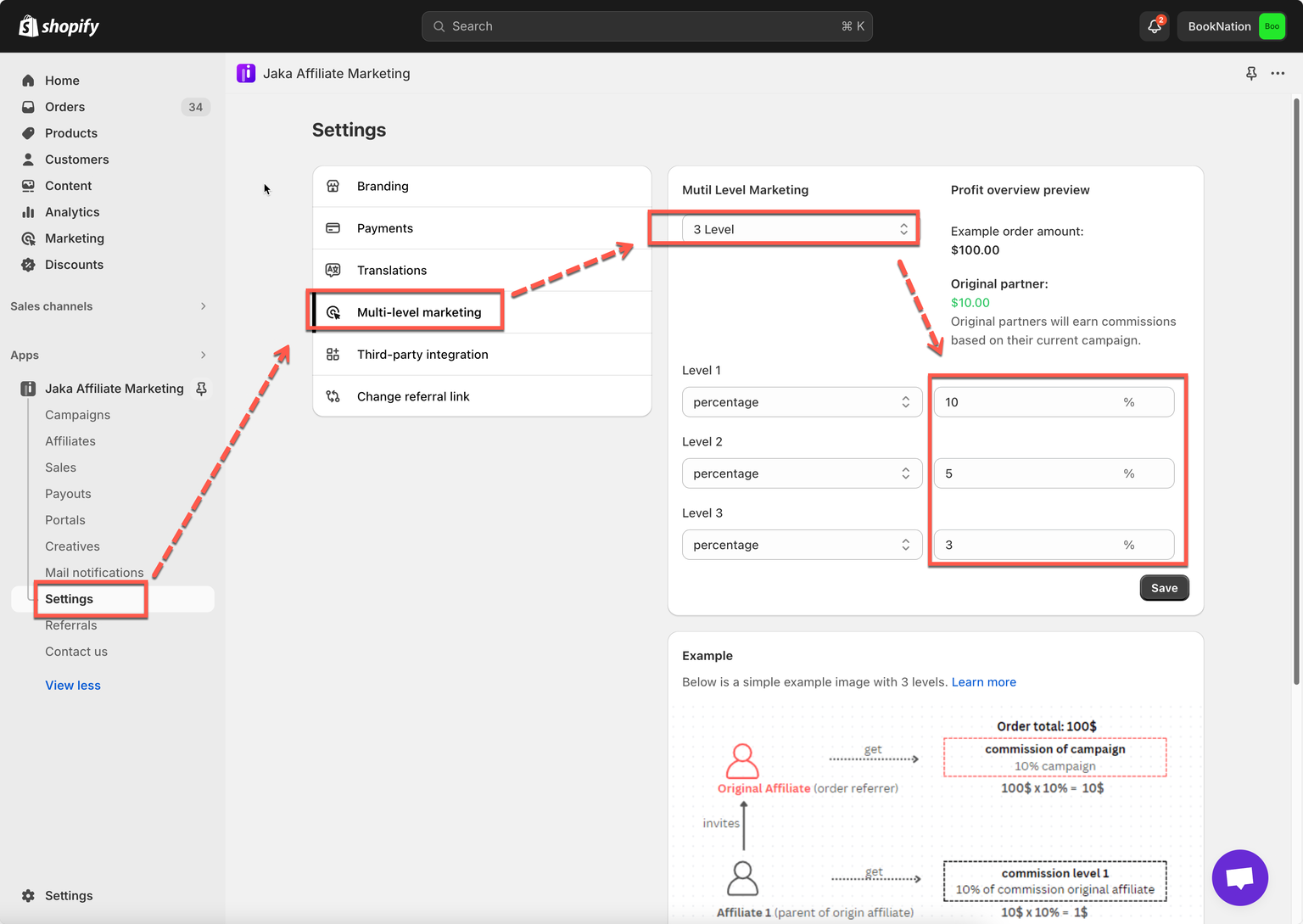Open Level 3 percentage type dropdown

[801, 545]
